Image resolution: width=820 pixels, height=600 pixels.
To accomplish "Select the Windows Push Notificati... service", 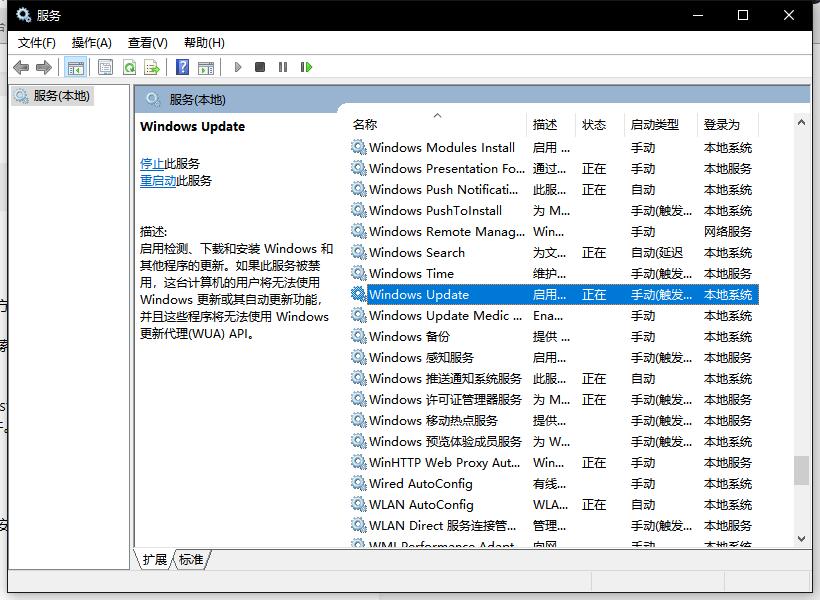I will point(554,189).
